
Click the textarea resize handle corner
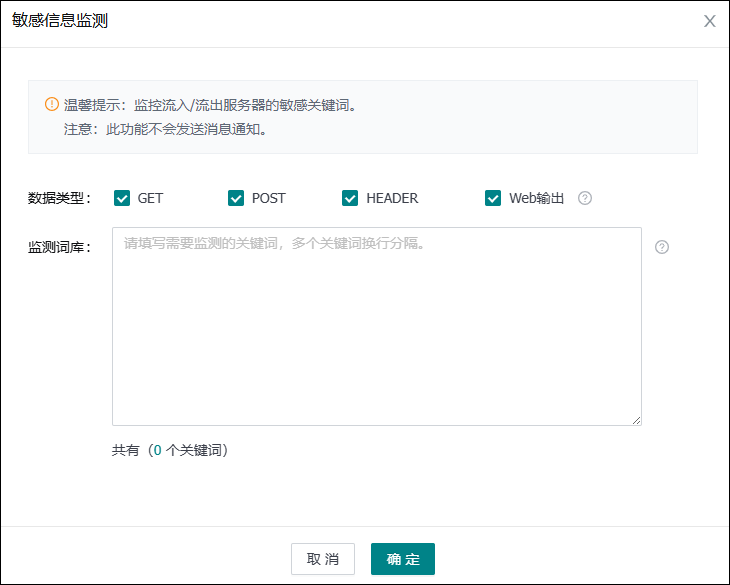(636, 420)
